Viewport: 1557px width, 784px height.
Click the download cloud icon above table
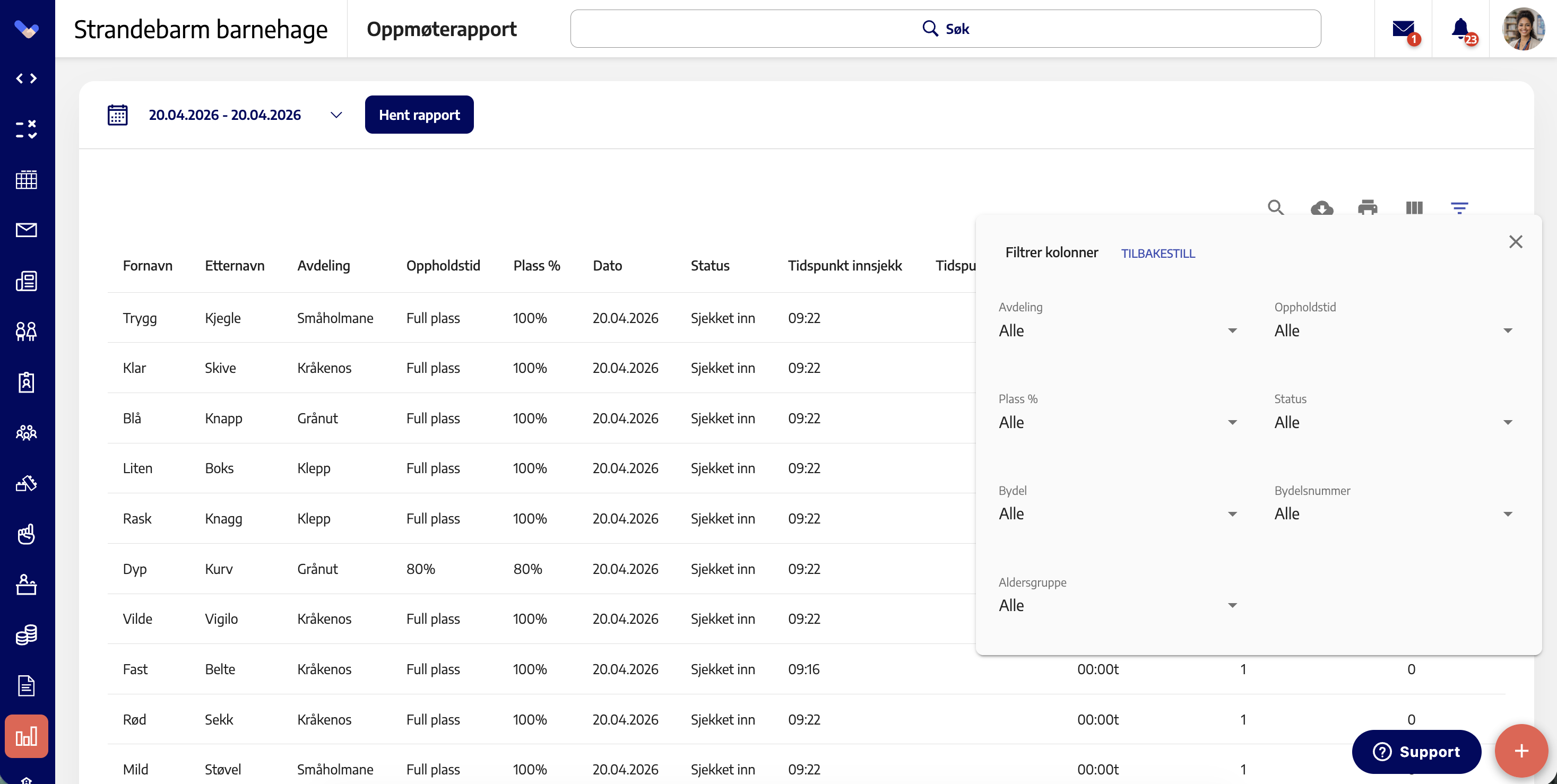[x=1322, y=208]
